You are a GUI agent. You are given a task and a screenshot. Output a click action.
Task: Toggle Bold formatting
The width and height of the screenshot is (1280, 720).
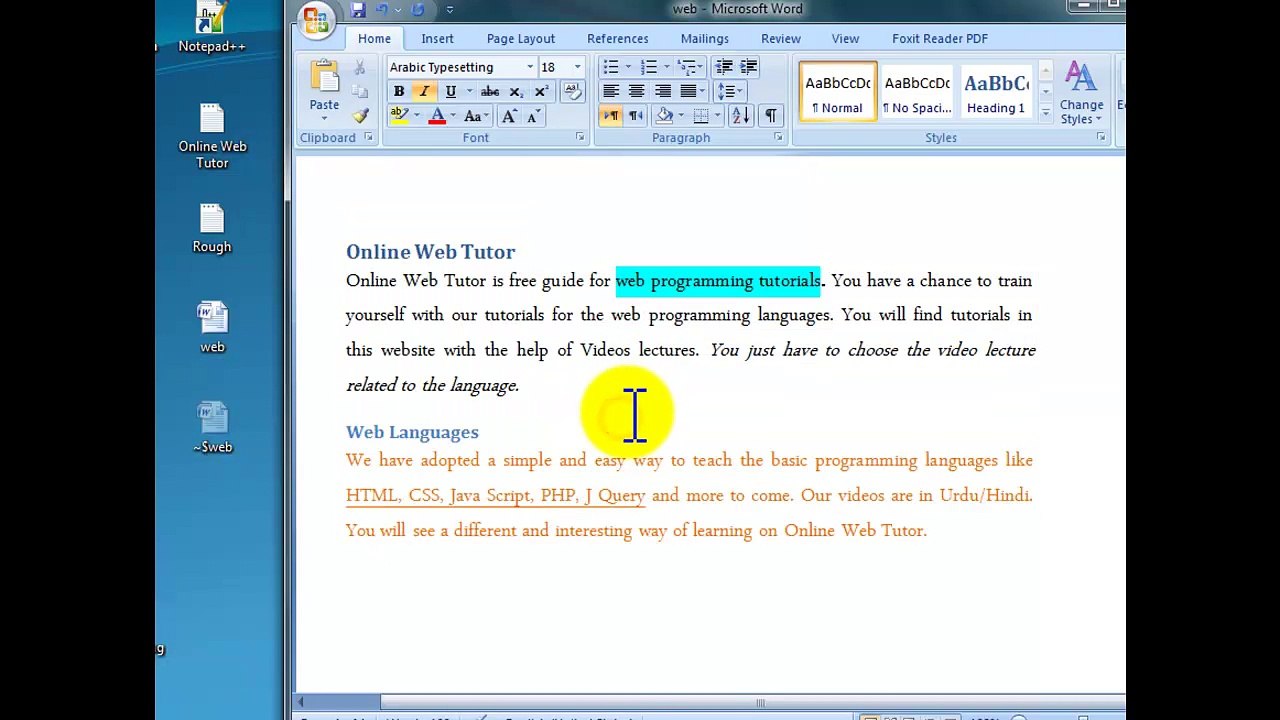(399, 92)
